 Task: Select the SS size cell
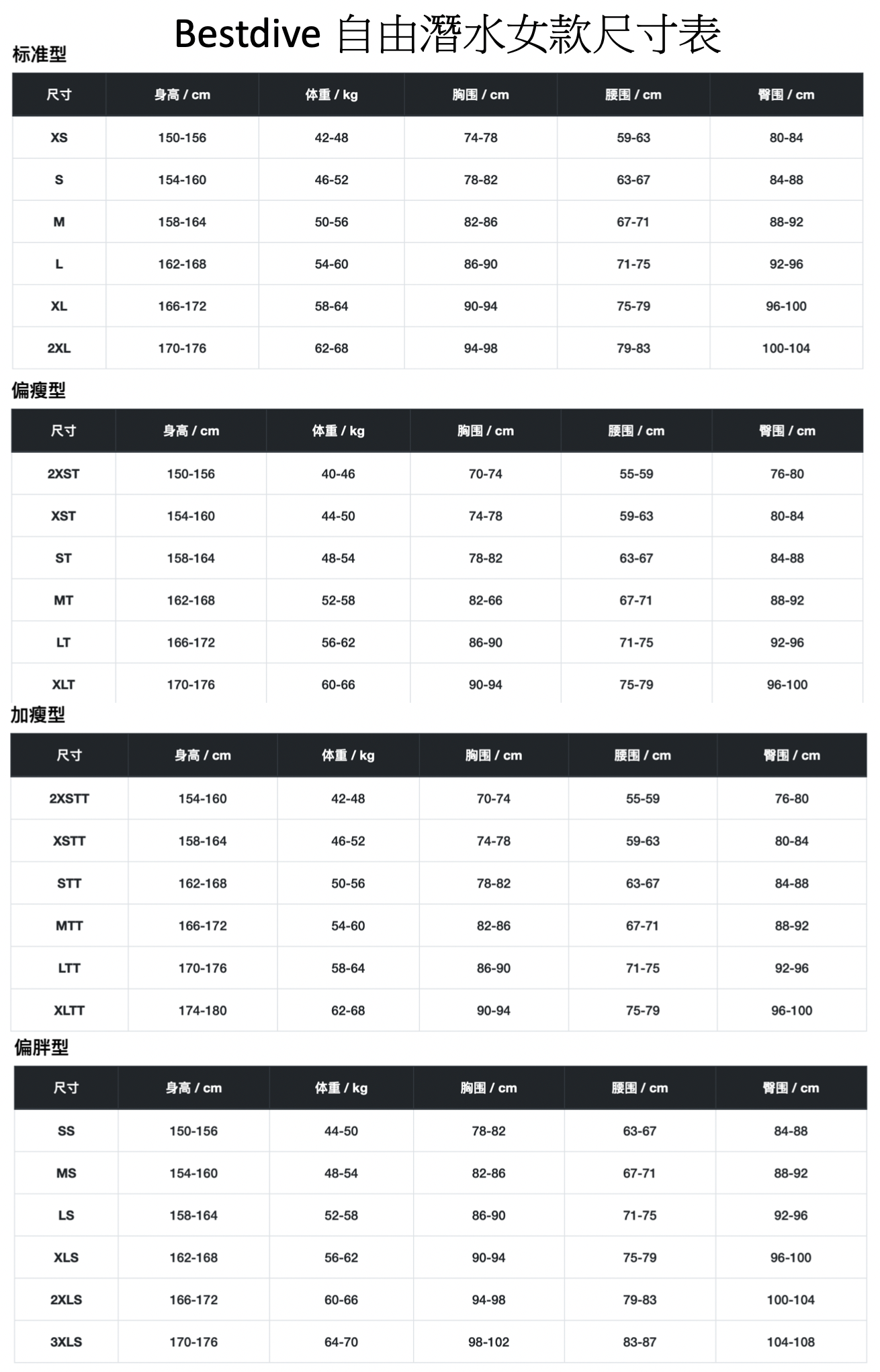click(66, 1131)
